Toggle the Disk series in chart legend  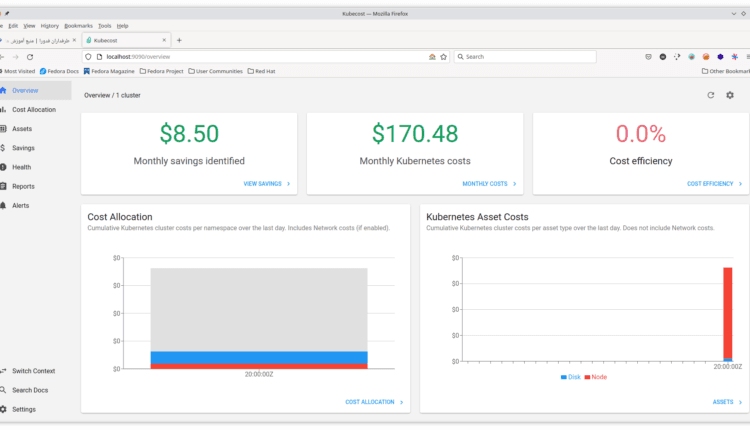[x=570, y=377]
